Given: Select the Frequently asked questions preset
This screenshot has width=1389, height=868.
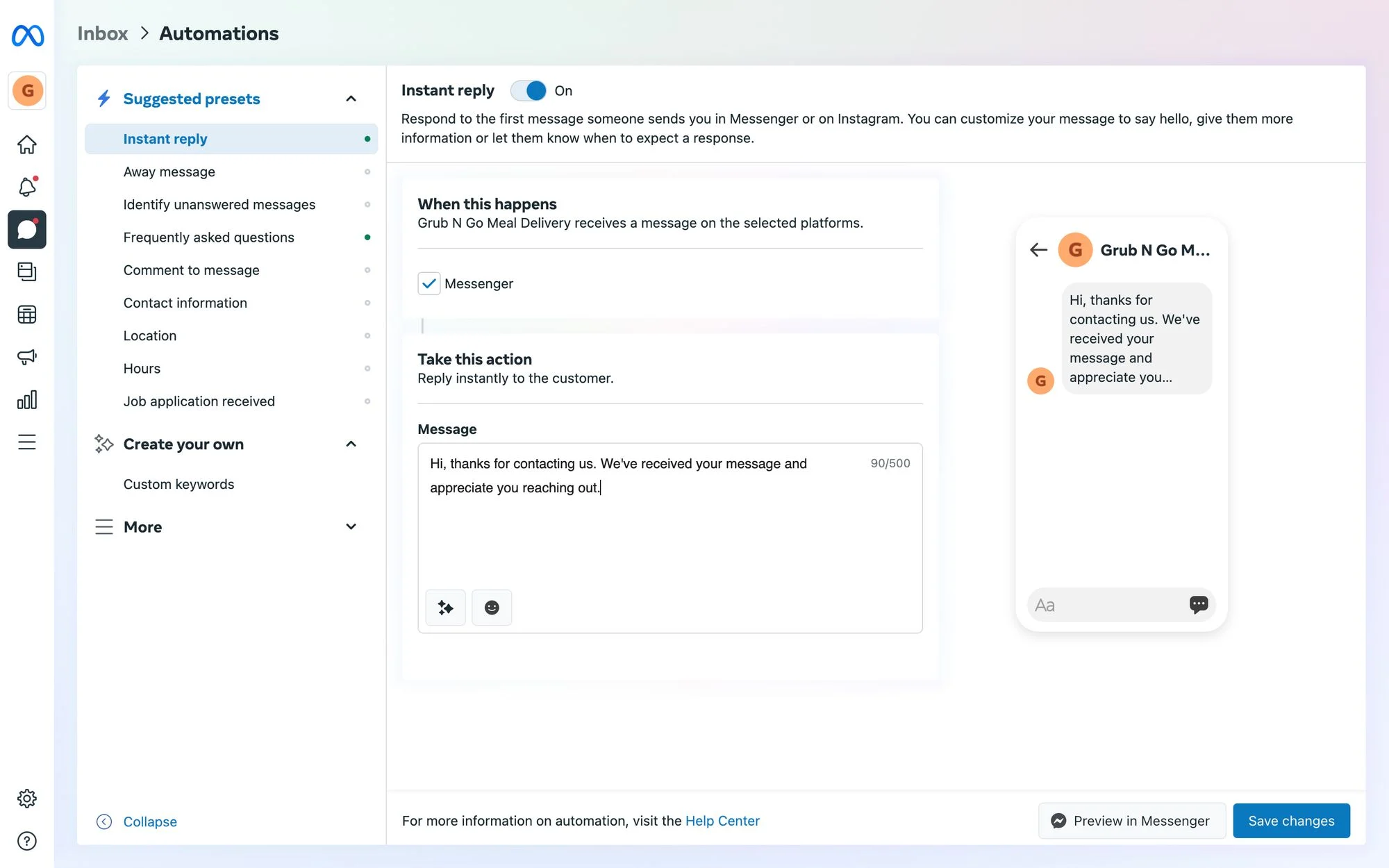Looking at the screenshot, I should (208, 237).
